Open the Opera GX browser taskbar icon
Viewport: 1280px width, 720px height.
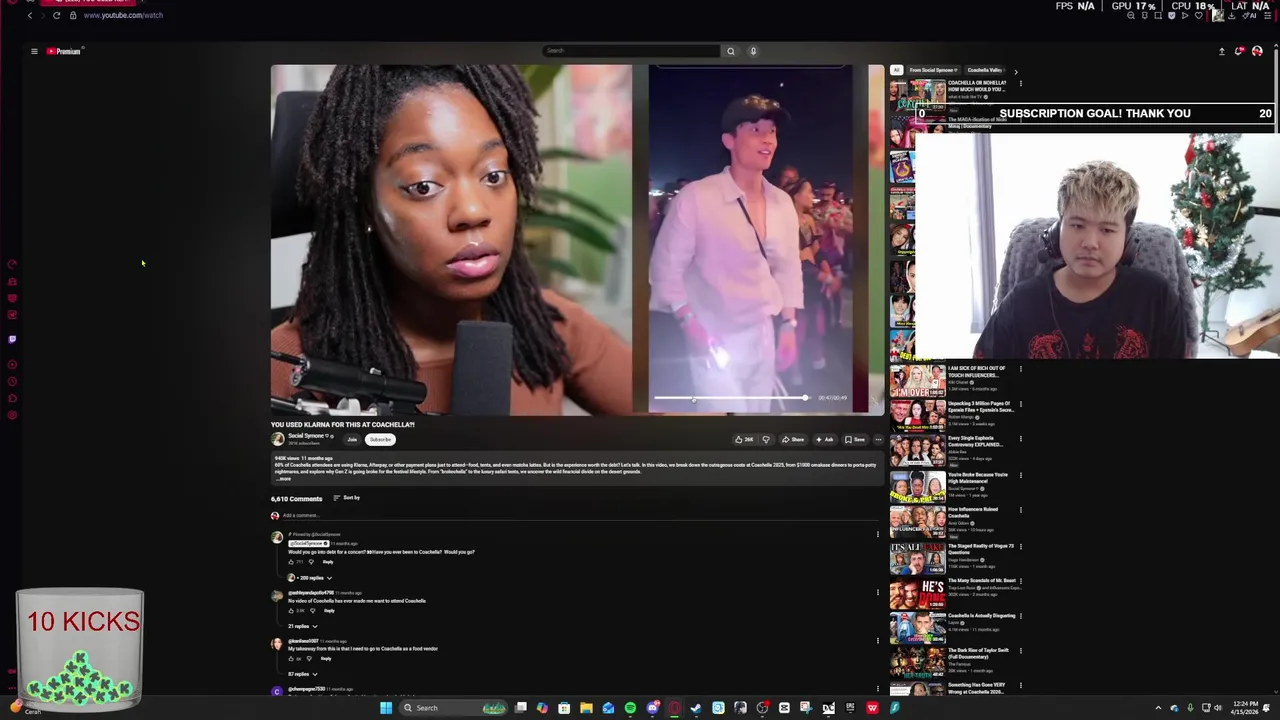pyautogui.click(x=674, y=708)
